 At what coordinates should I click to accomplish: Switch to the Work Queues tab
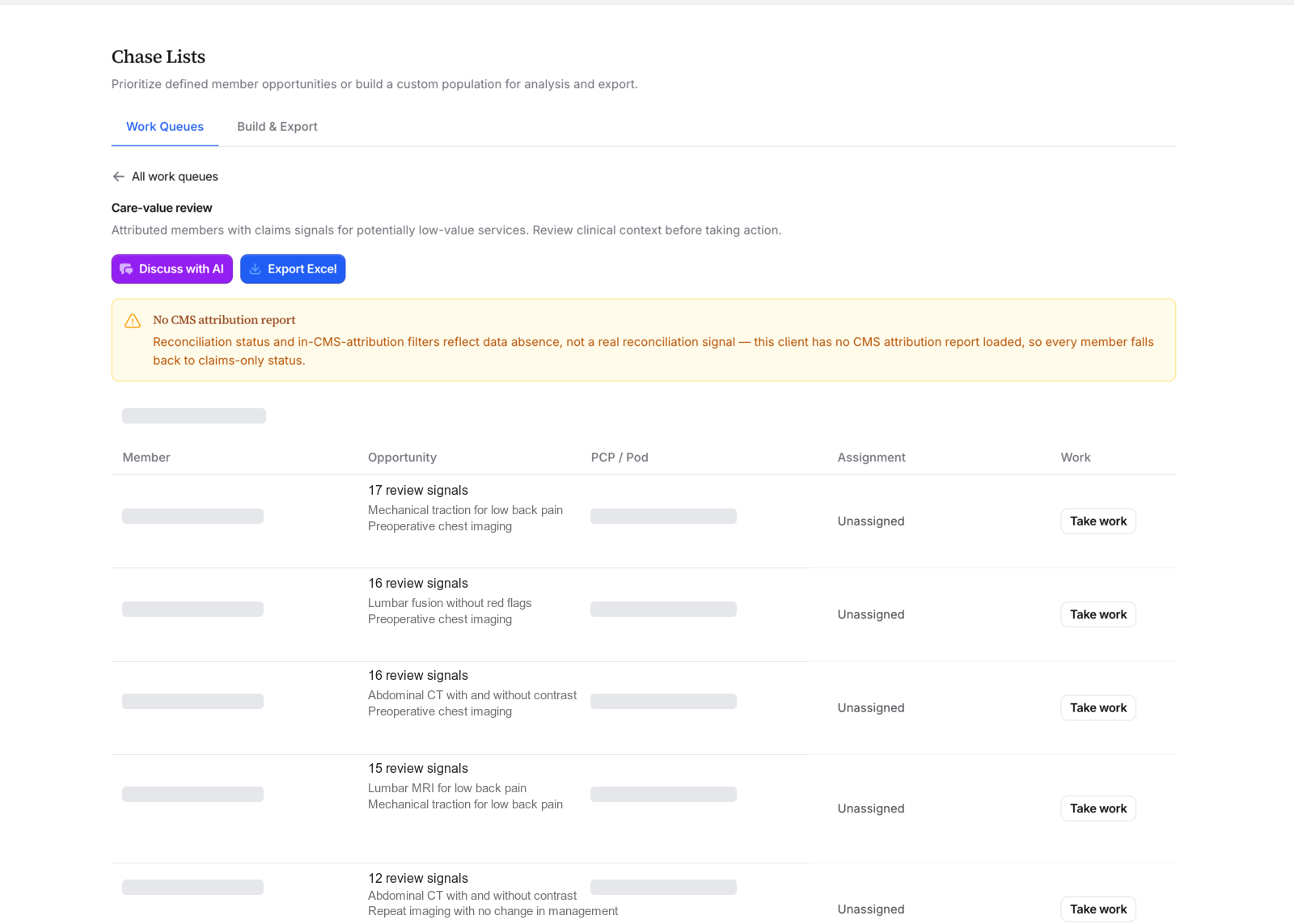[x=165, y=127]
